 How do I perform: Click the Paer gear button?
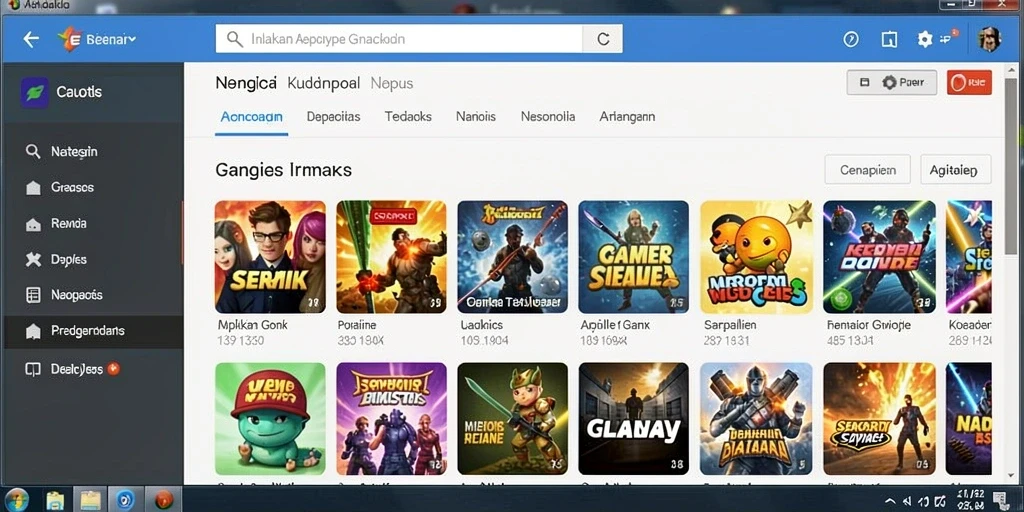[x=891, y=82]
